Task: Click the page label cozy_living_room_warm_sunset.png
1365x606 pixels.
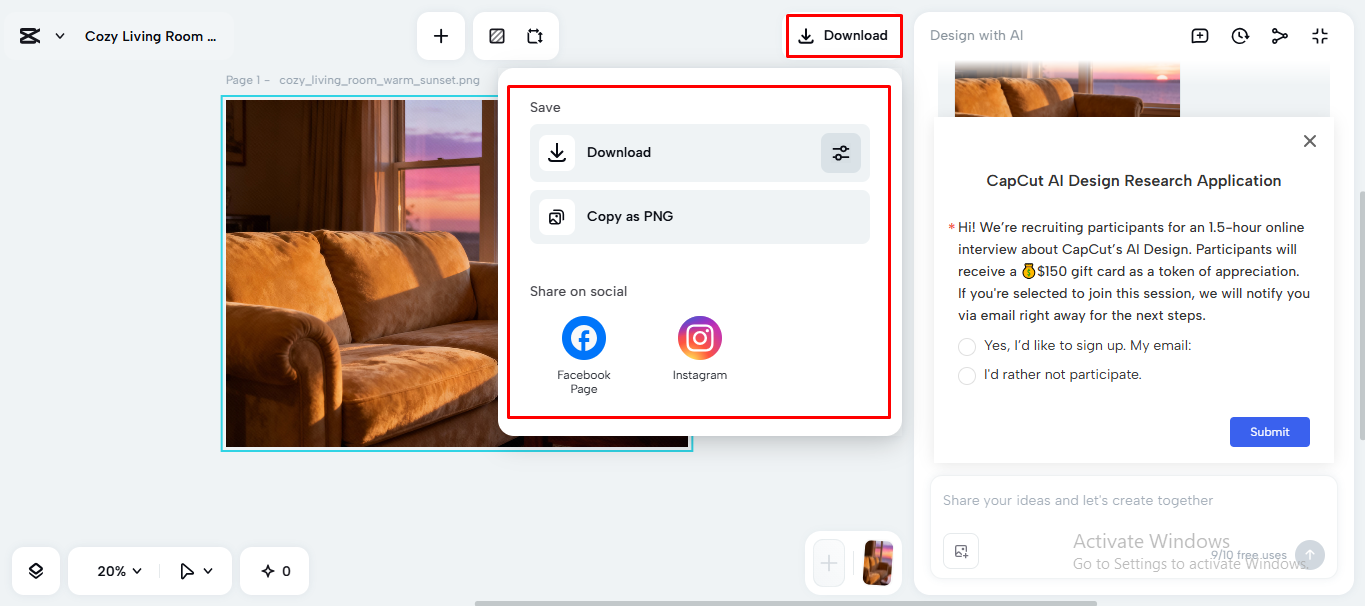Action: click(379, 80)
